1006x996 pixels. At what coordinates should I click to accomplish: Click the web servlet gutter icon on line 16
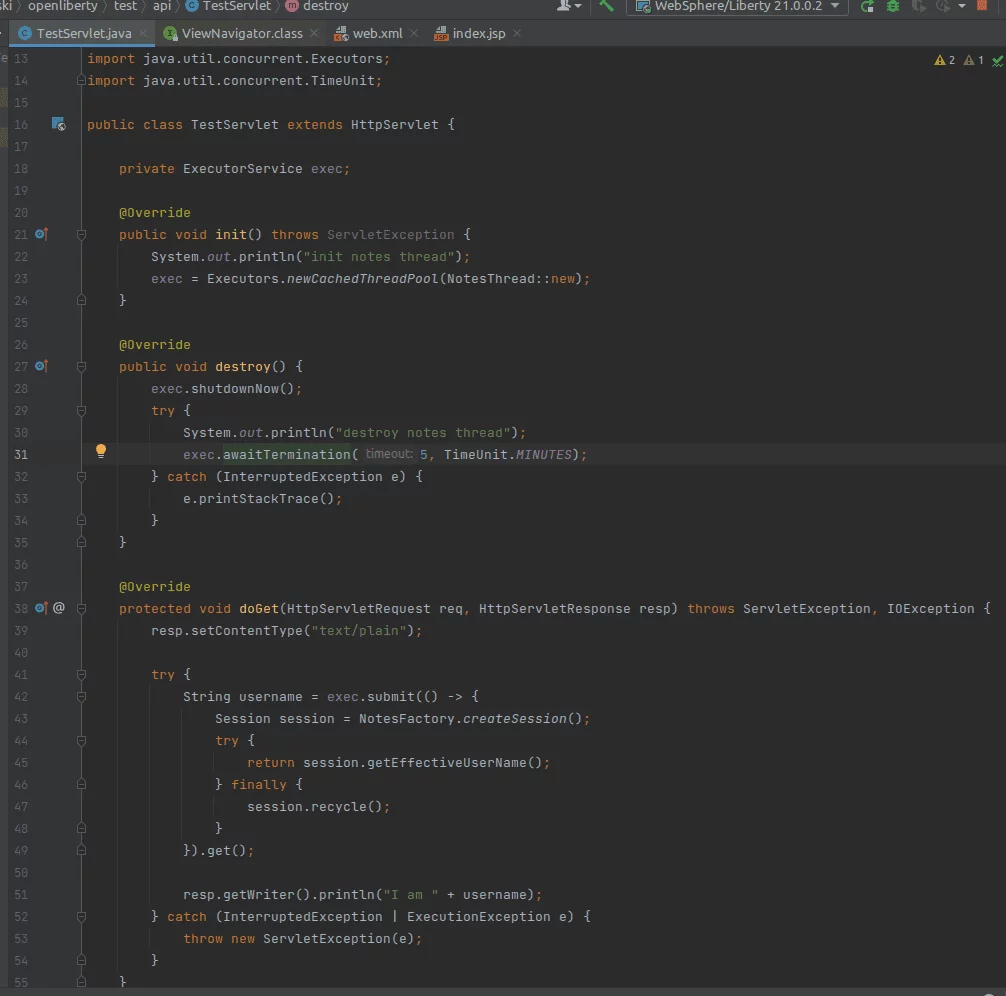[59, 125]
